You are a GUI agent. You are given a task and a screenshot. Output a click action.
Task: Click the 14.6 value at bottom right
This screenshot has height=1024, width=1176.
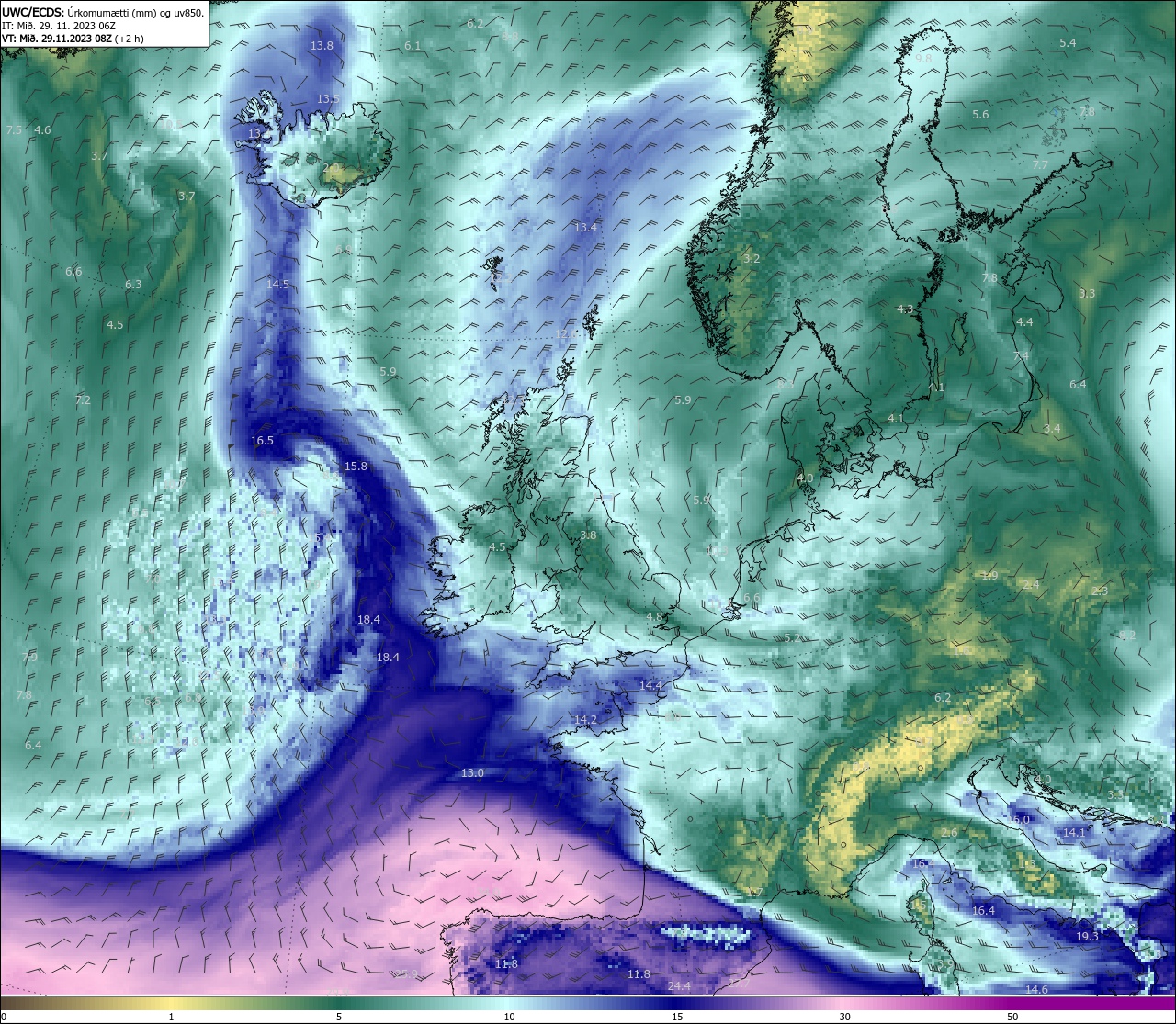tap(1036, 990)
